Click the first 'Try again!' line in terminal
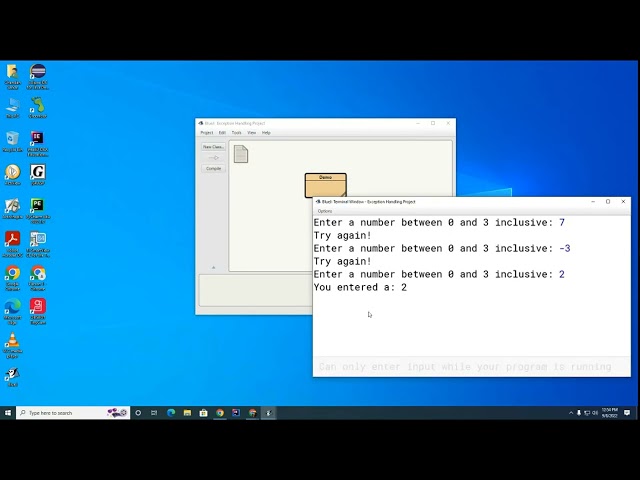The height and width of the screenshot is (480, 640). click(x=342, y=236)
